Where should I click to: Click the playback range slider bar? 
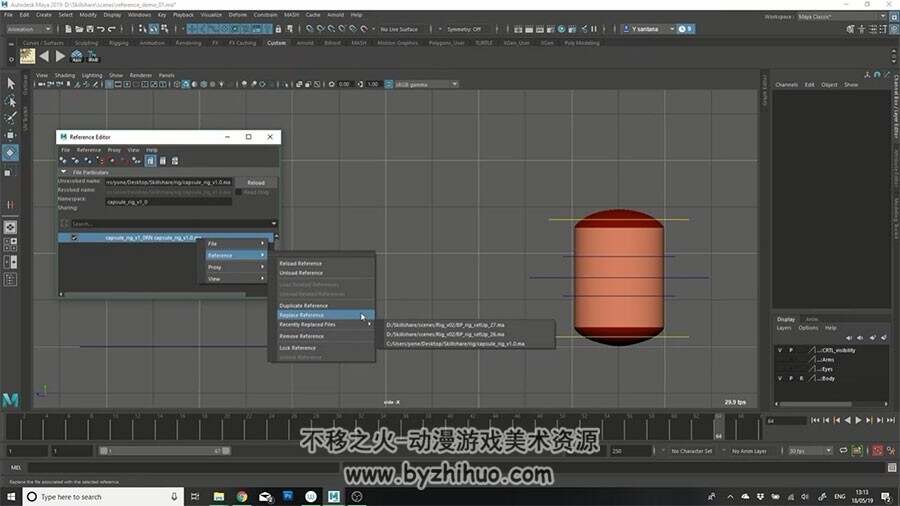165,451
